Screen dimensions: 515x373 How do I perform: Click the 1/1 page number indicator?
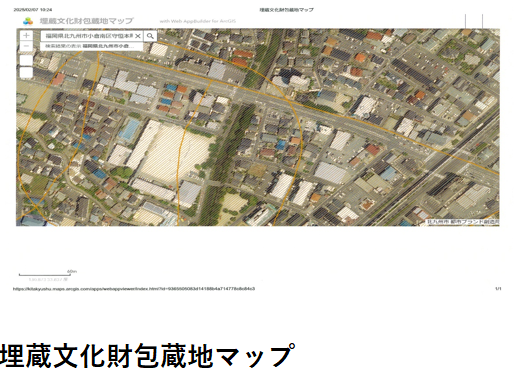[498, 289]
